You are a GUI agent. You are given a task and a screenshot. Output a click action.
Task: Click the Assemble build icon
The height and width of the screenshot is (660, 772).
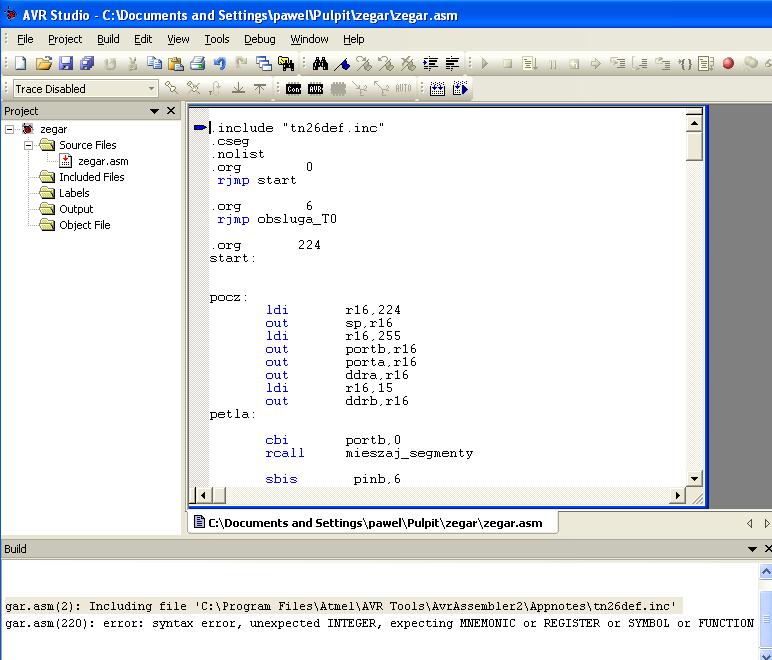437,89
